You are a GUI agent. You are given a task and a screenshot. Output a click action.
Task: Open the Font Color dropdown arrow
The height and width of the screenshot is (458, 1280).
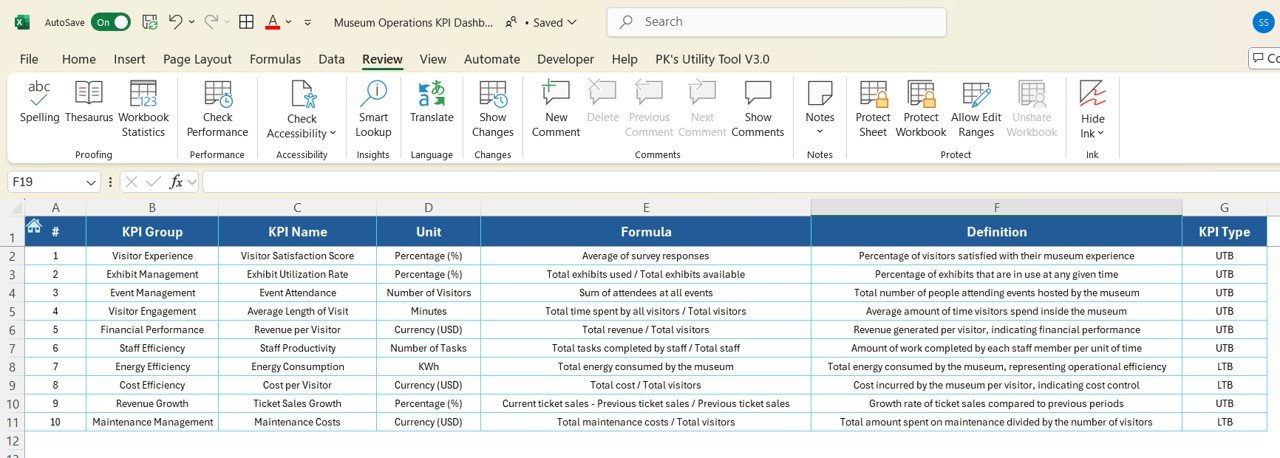click(x=289, y=21)
